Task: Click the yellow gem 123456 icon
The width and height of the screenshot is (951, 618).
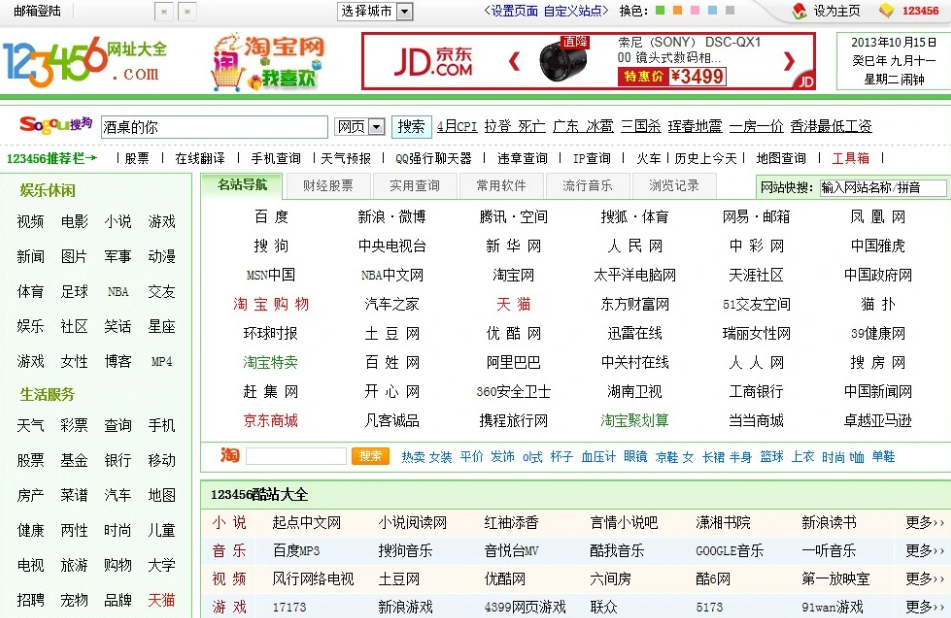Action: coord(887,10)
